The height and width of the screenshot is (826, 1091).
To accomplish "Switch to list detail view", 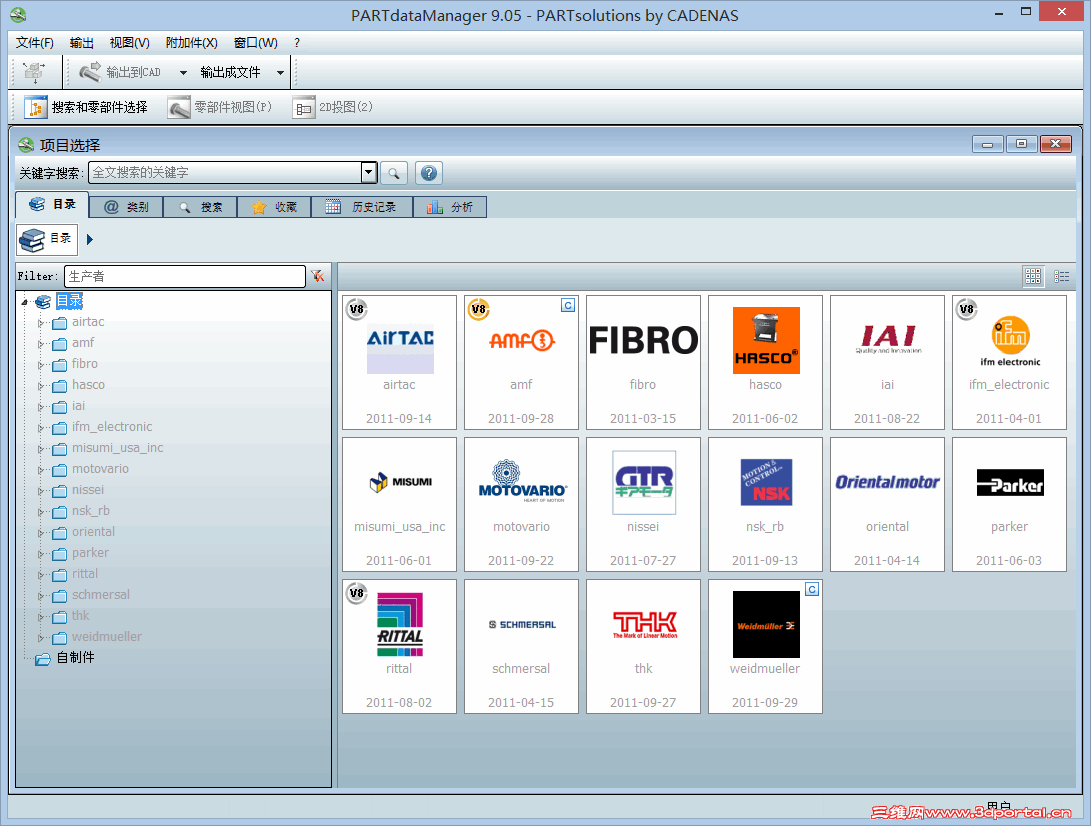I will click(x=1062, y=276).
